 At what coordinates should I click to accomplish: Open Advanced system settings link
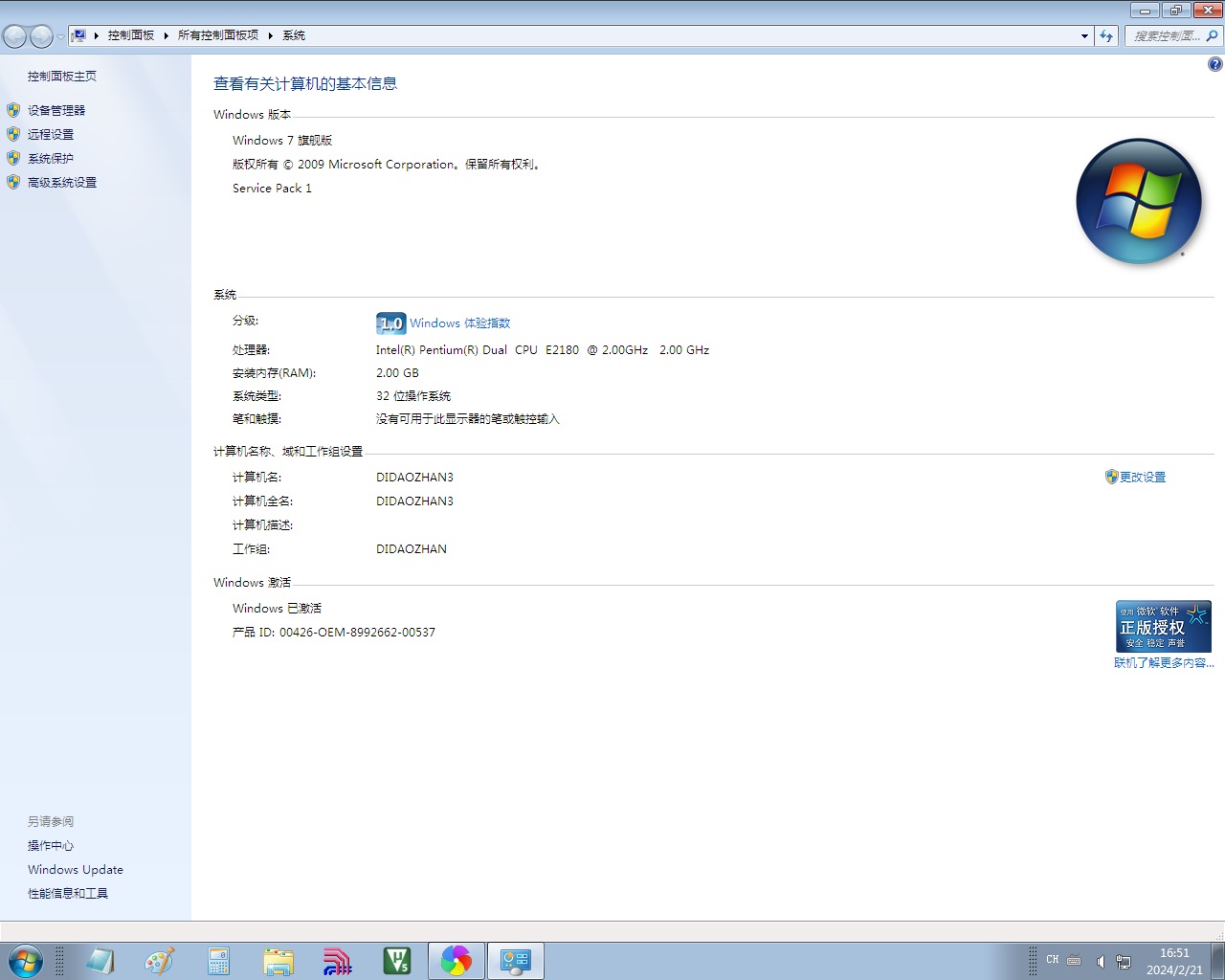point(62,182)
